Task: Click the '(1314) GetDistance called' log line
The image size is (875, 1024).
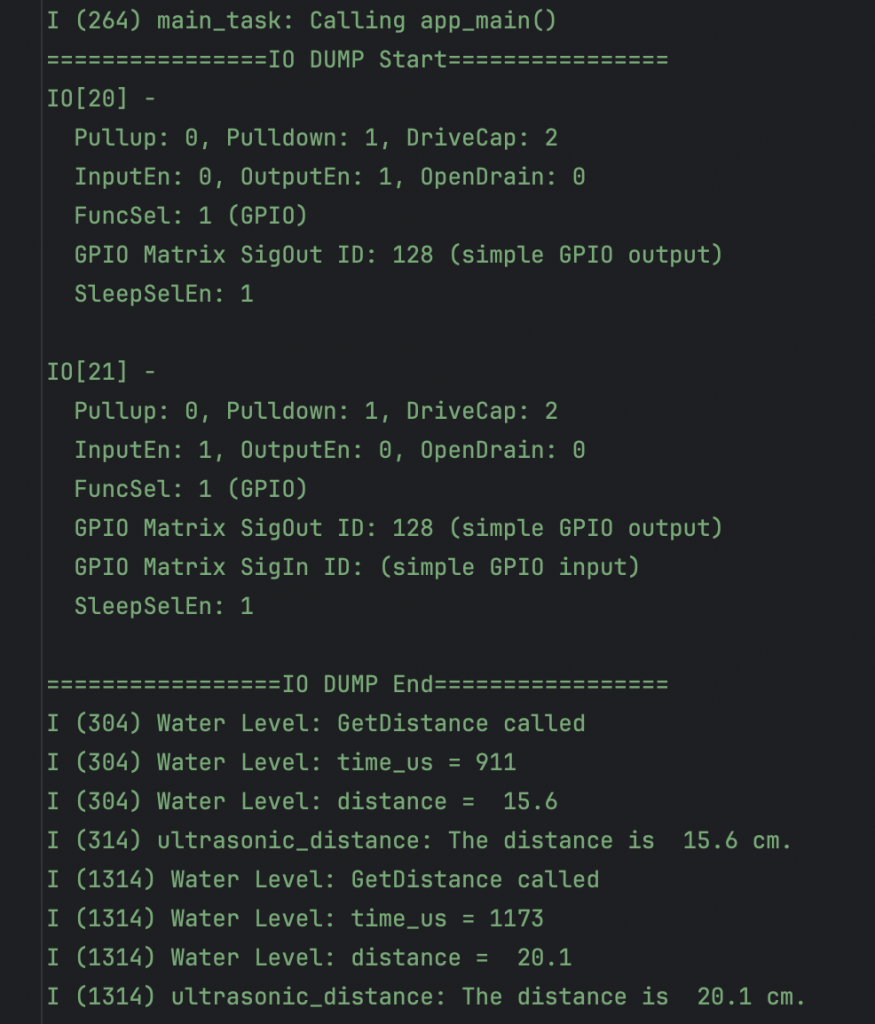Action: coord(322,879)
